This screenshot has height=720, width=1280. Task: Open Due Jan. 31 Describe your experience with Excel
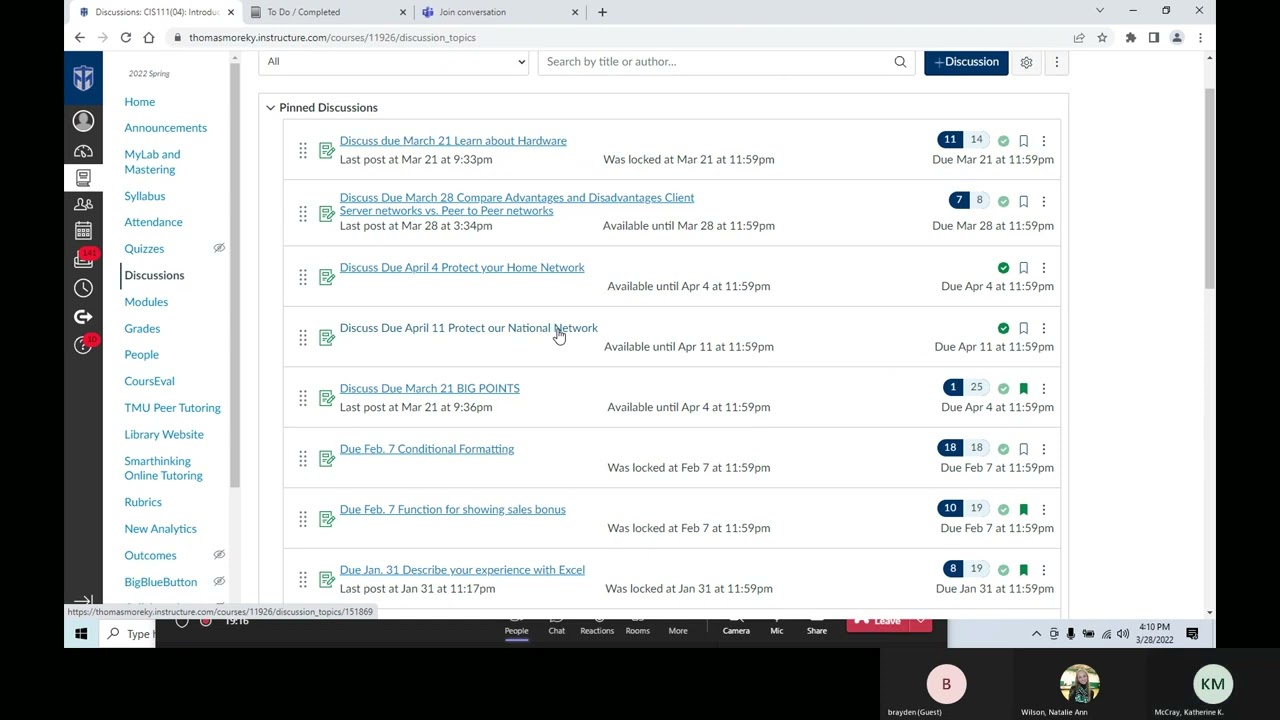point(462,570)
